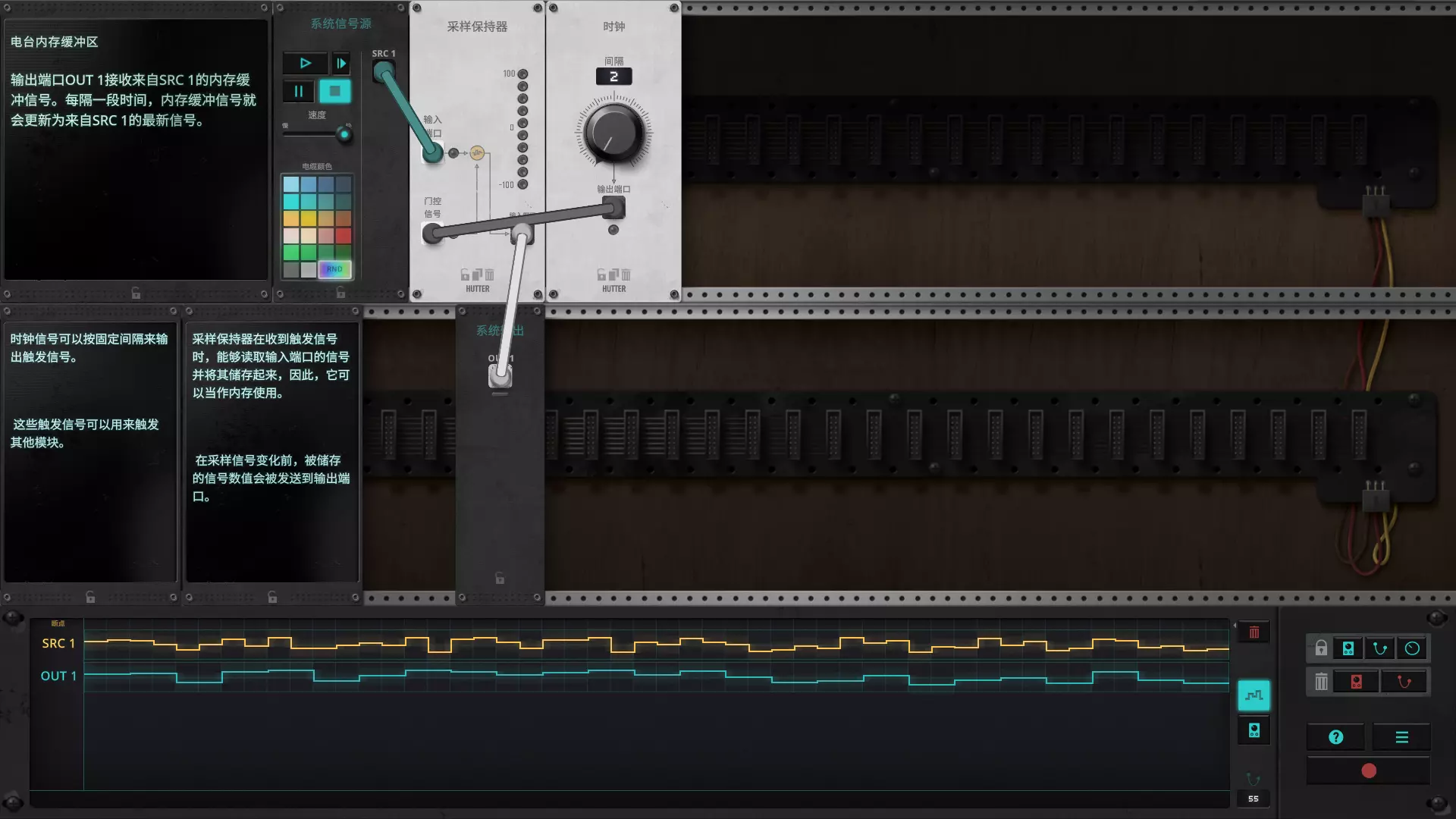Click the cyan add-module icon
Viewport: 1456px width, 819px height.
coord(1348,648)
